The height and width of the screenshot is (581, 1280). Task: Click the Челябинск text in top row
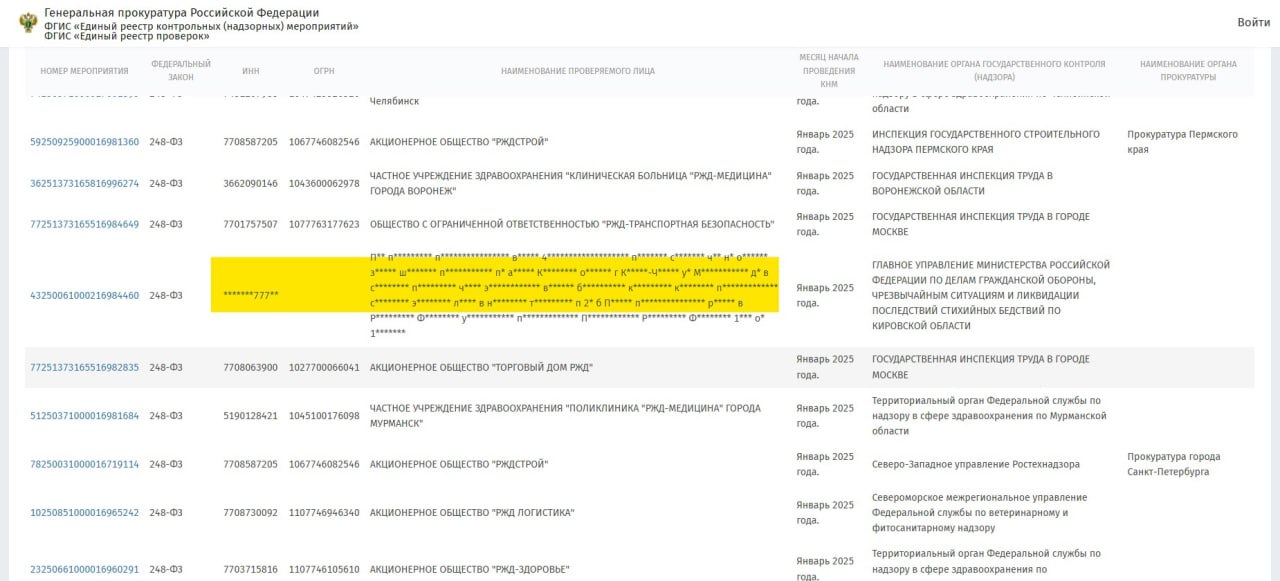click(x=394, y=101)
